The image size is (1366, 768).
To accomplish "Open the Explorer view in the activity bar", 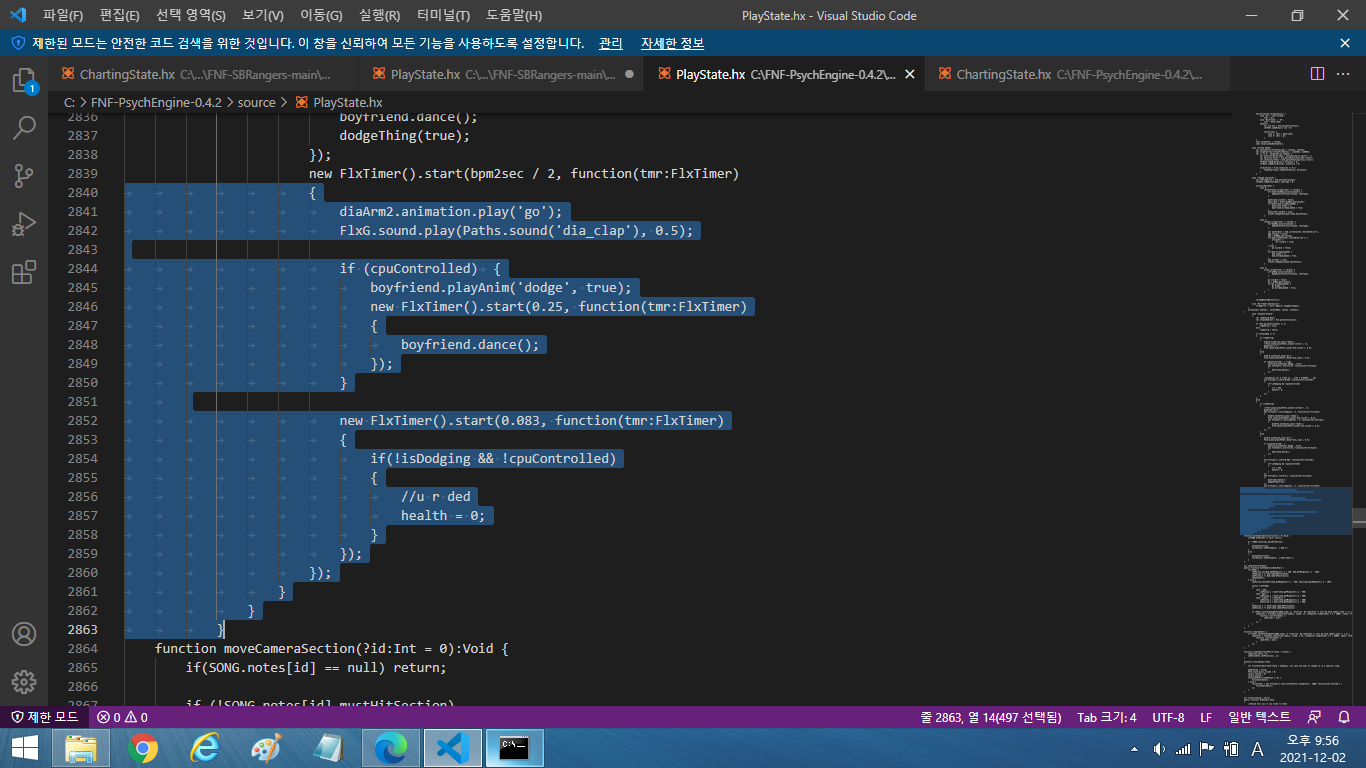I will pos(25,80).
